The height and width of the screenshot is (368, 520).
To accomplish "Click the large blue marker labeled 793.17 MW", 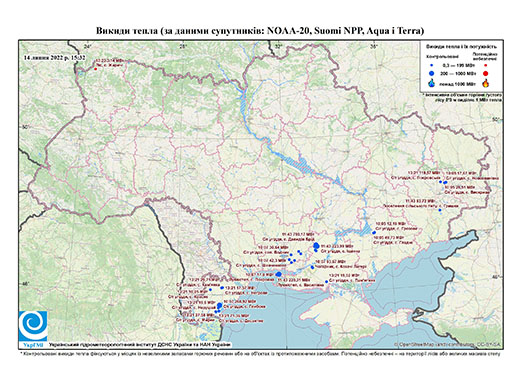I will coord(316,246).
